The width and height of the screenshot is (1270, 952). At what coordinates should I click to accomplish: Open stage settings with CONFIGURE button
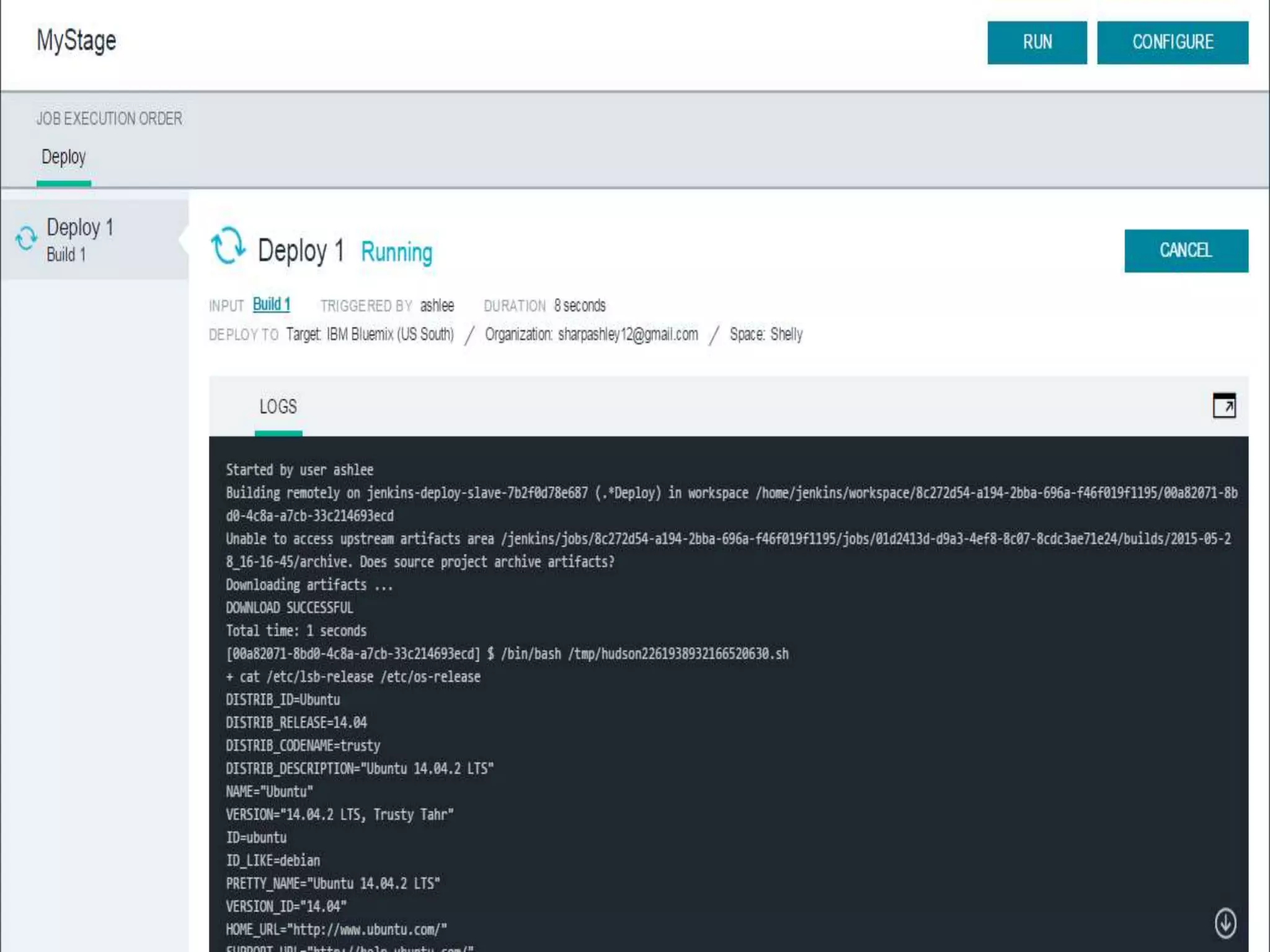[1172, 42]
